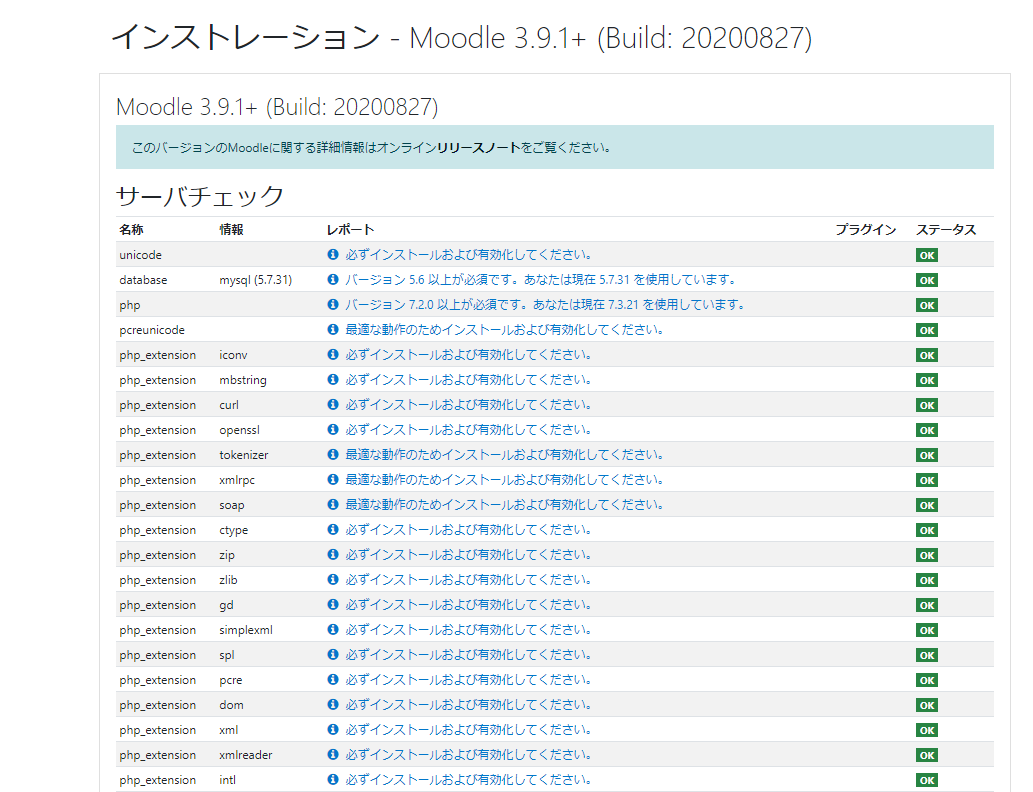Open the report link for zip
This screenshot has width=1033, height=792.
(x=468, y=555)
